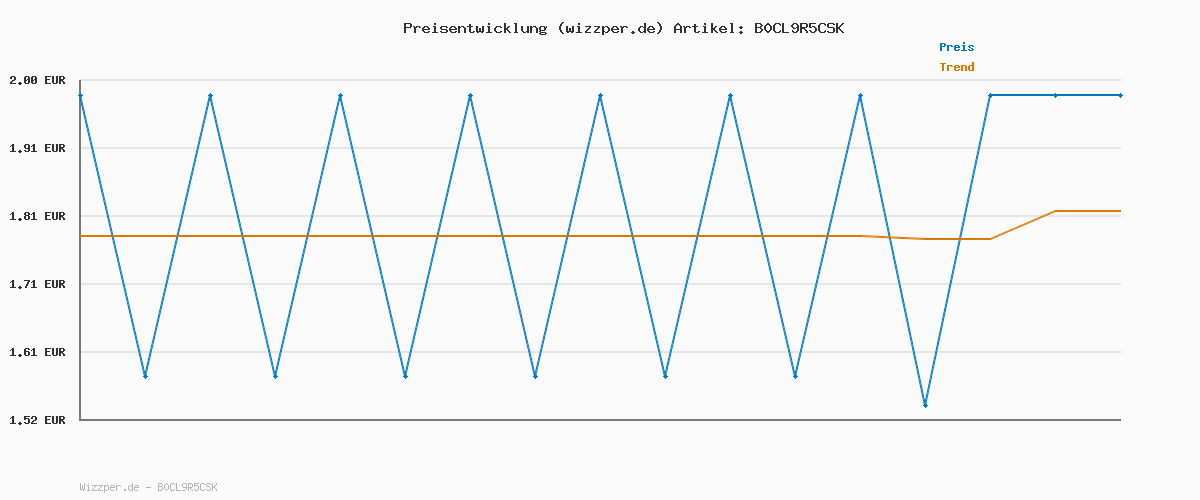Viewport: 1200px width, 500px height.
Task: Click the second-to-last blue price data point
Action: (1055, 96)
